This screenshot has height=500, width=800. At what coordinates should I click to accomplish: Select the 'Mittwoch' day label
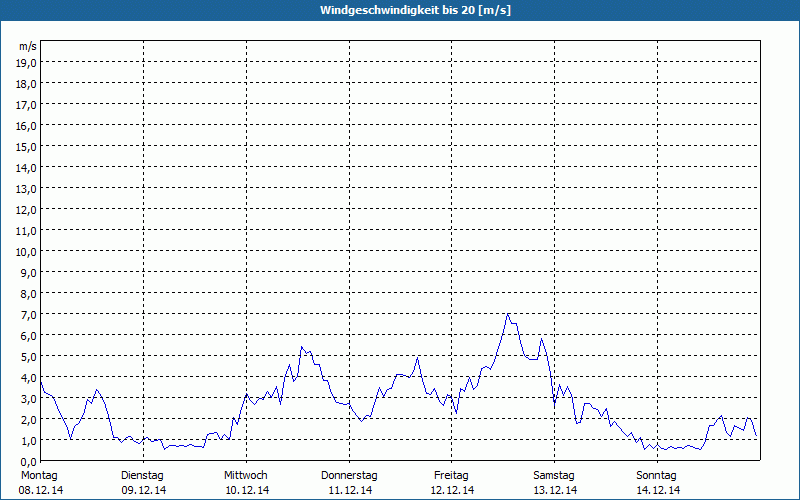[245, 476]
